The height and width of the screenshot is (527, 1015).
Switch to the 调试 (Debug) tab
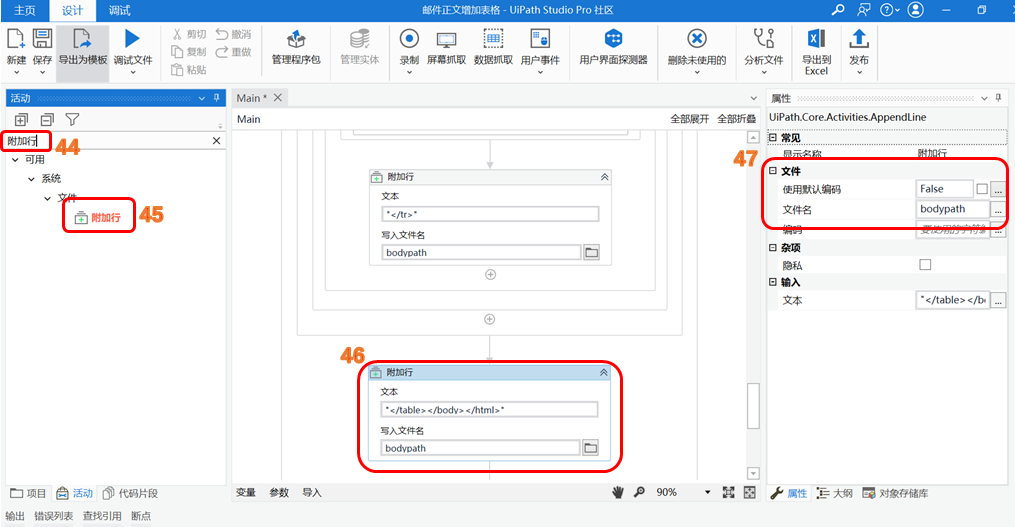tap(120, 10)
